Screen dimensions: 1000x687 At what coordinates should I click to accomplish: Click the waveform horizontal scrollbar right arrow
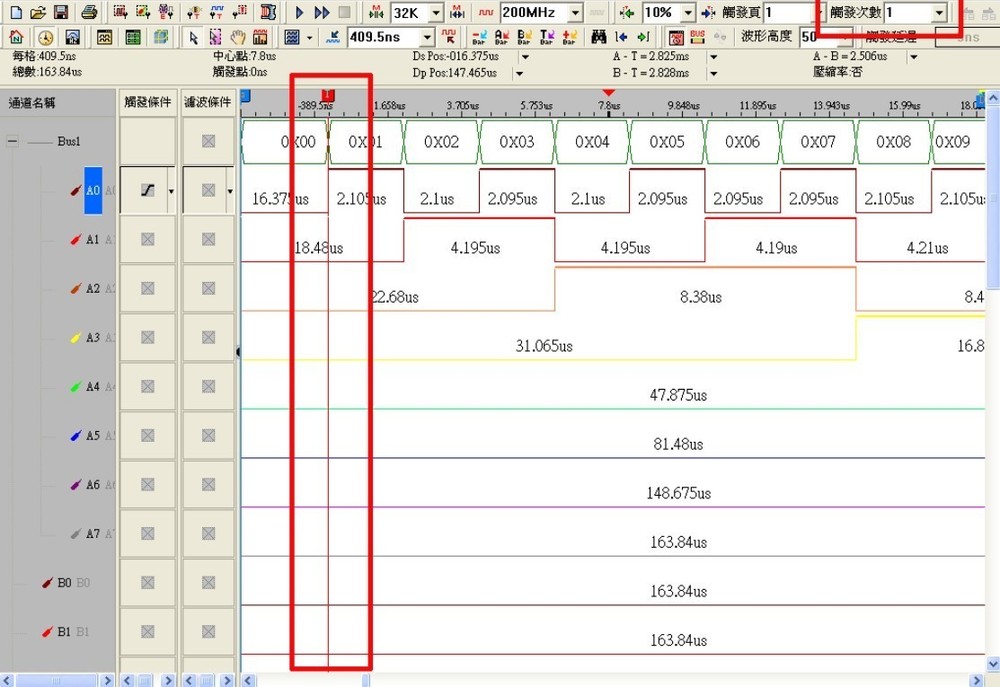pos(976,681)
